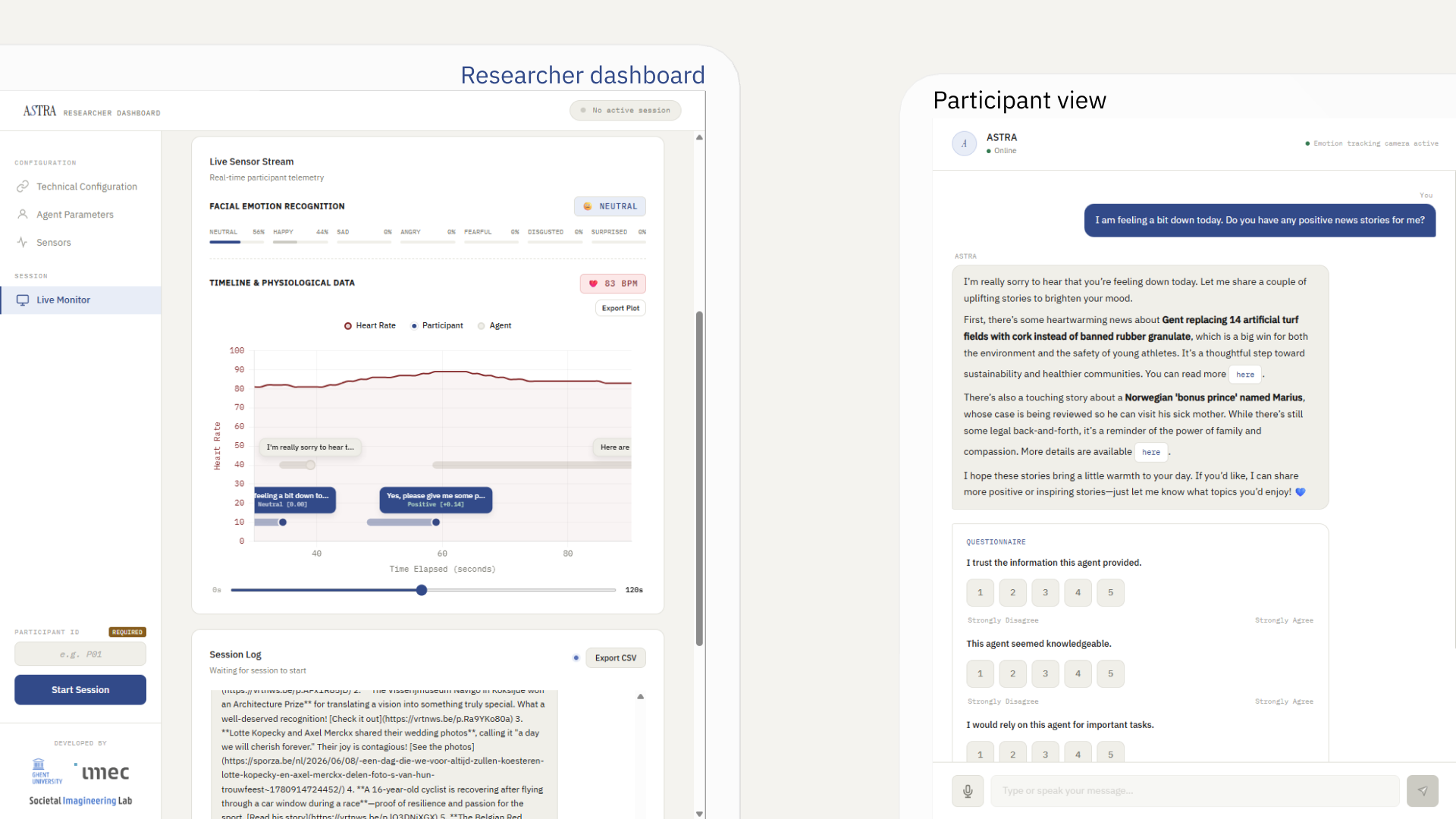
Task: Click the Emotion tracking camera active indicator
Action: (1371, 143)
